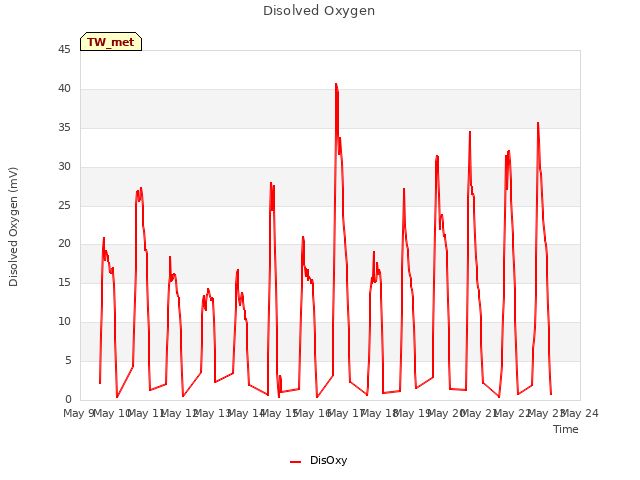Click the y-axis value 45
Image resolution: width=640 pixels, height=480 pixels.
64,49
